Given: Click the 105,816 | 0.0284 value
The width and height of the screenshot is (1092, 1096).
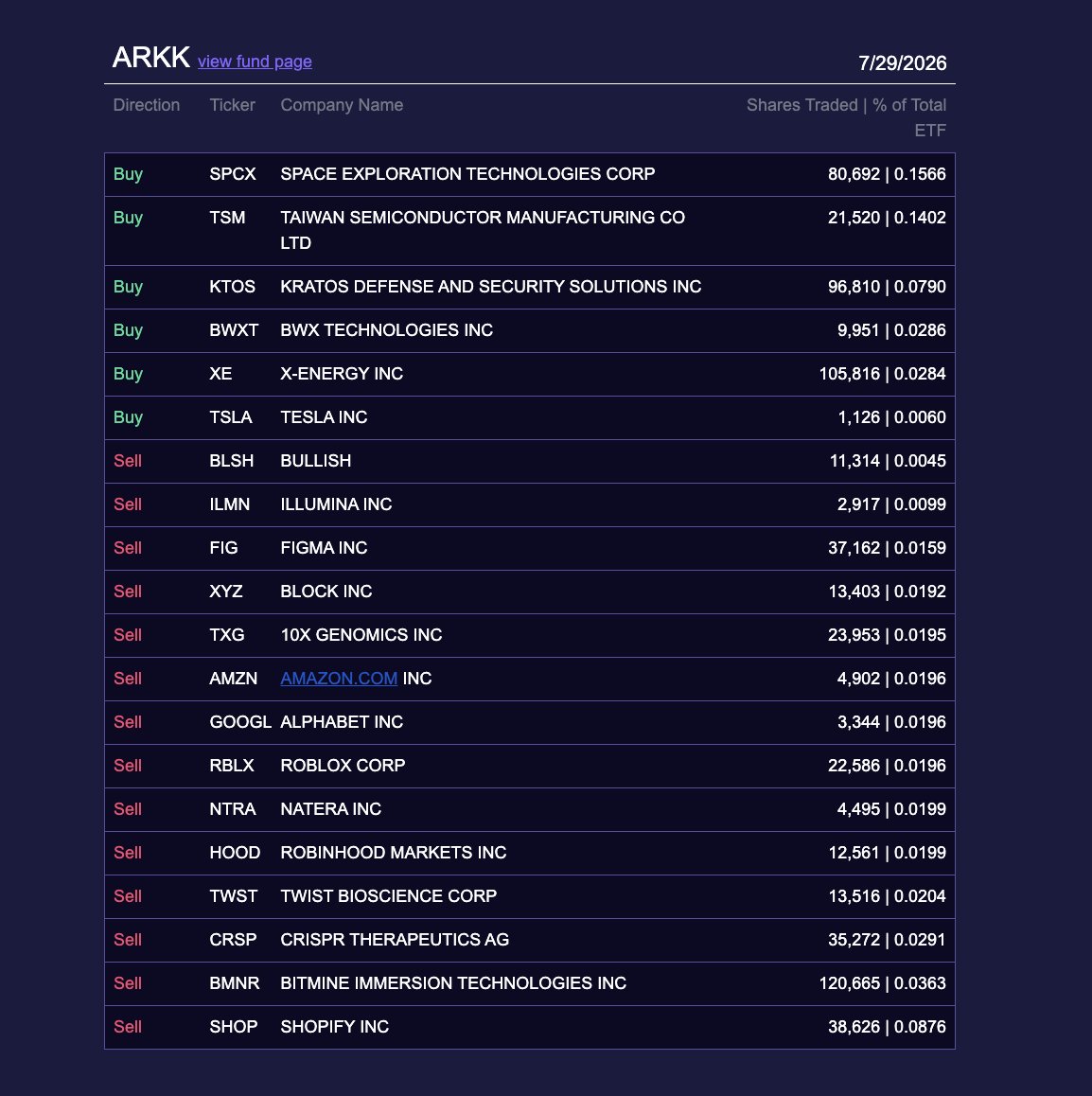Looking at the screenshot, I should pos(883,373).
